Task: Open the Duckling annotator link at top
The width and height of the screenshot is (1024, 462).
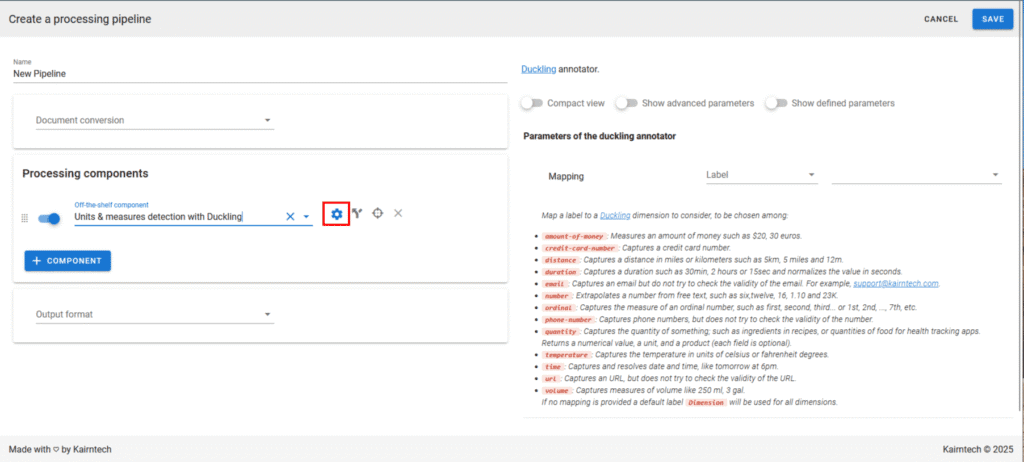Action: [539, 70]
